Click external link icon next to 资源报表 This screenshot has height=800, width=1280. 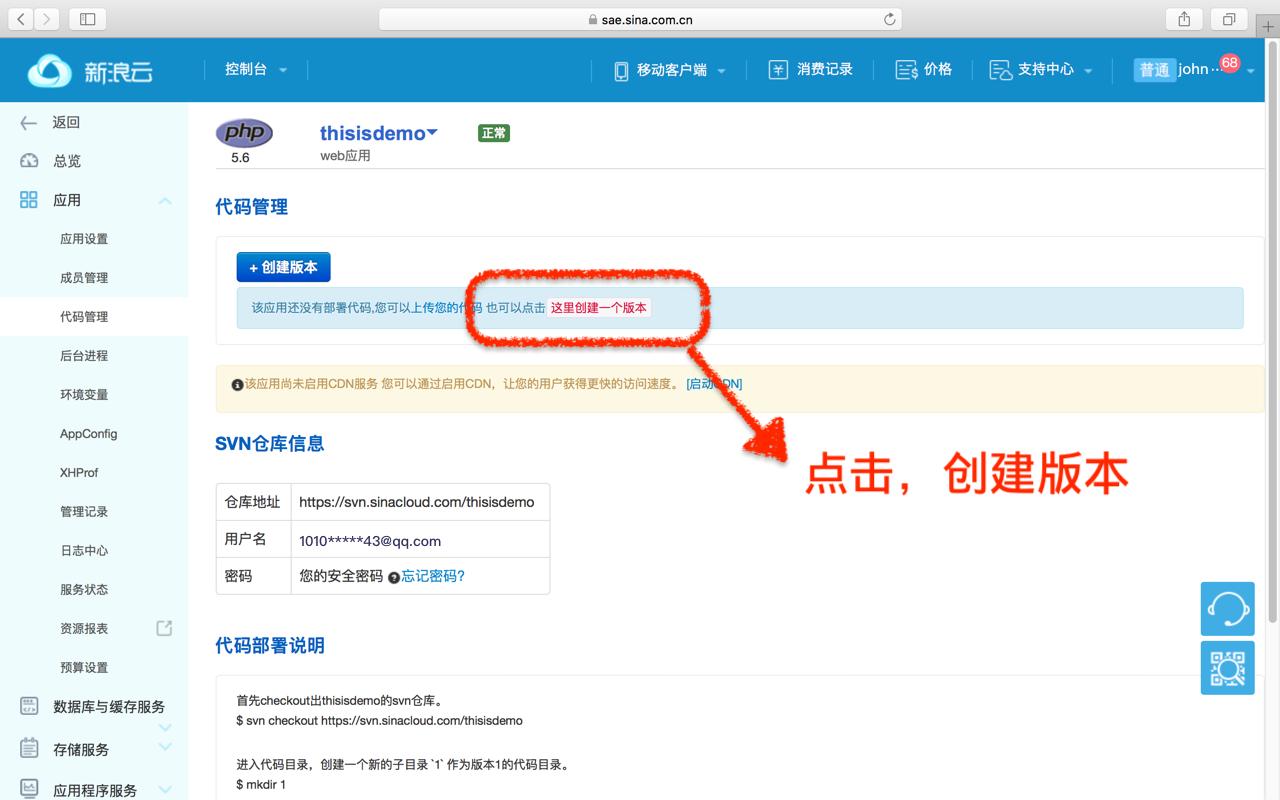pyautogui.click(x=165, y=628)
